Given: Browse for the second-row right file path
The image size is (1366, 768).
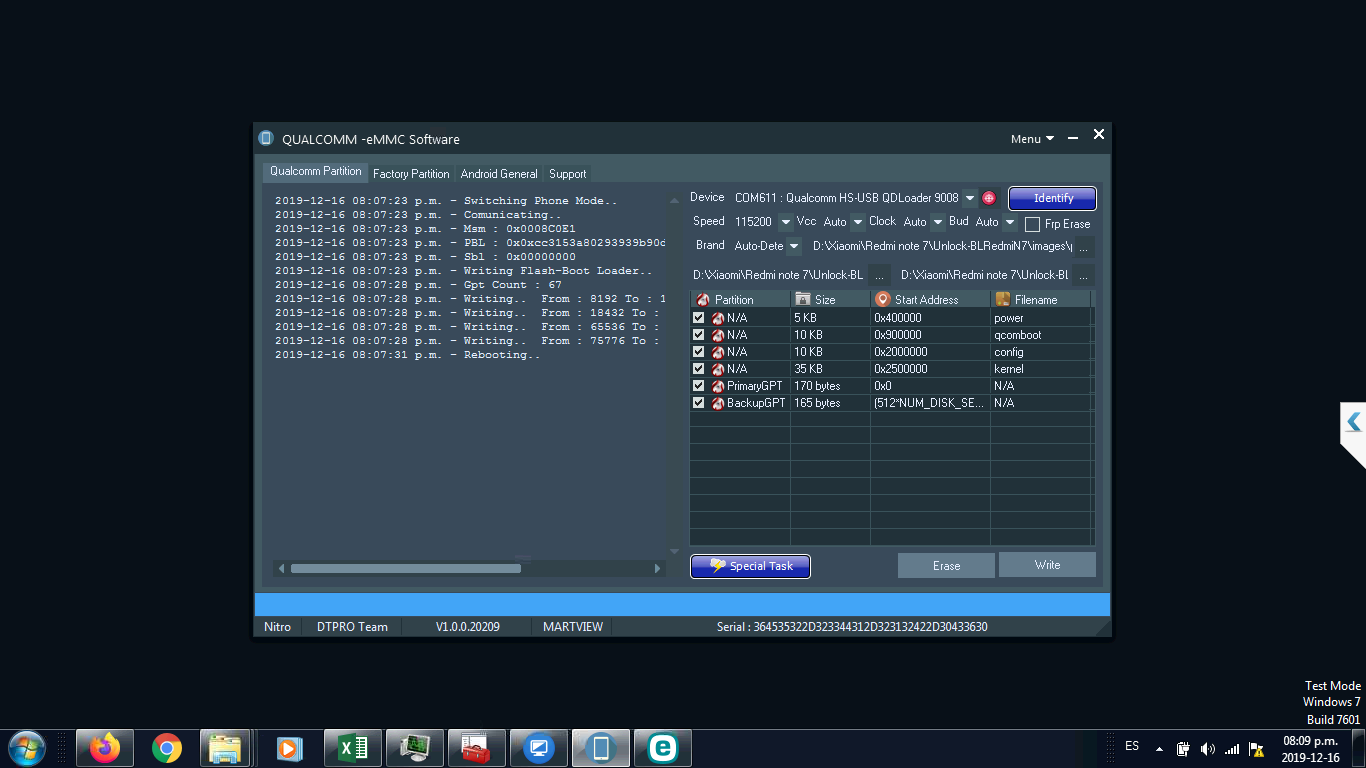Looking at the screenshot, I should (1085, 275).
